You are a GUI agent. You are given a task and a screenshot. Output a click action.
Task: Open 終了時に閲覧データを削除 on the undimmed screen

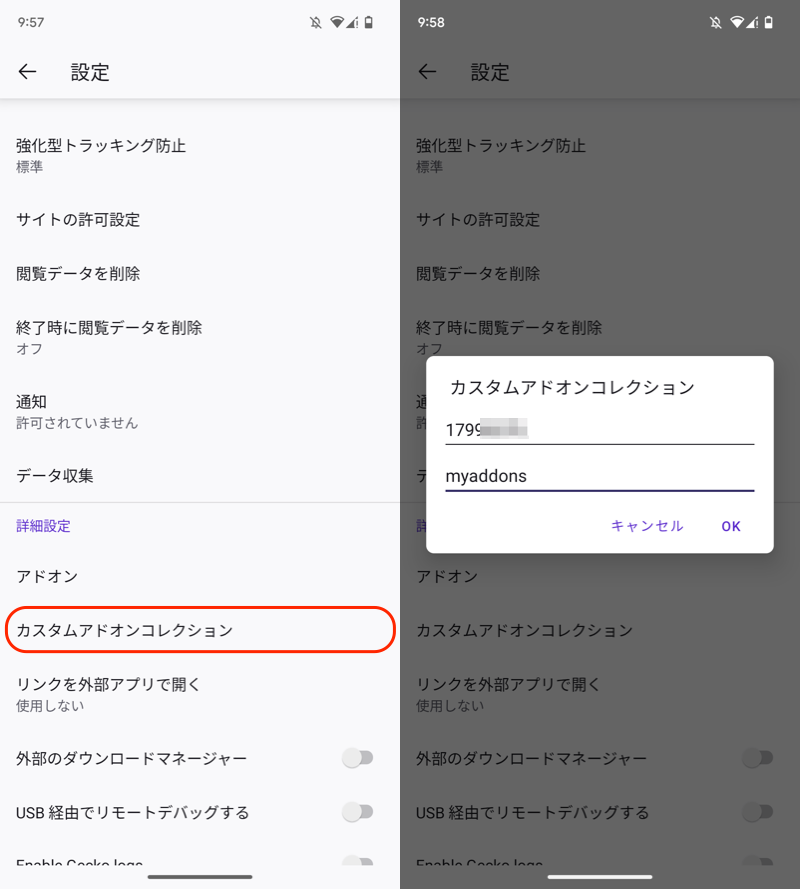[x=200, y=337]
